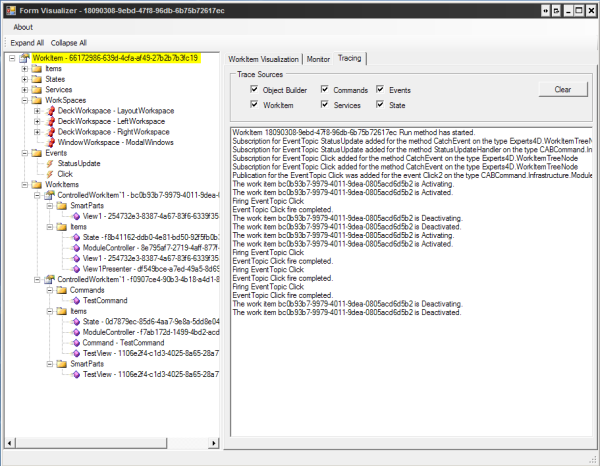Click the tree's right scroll arrow

click(214, 443)
